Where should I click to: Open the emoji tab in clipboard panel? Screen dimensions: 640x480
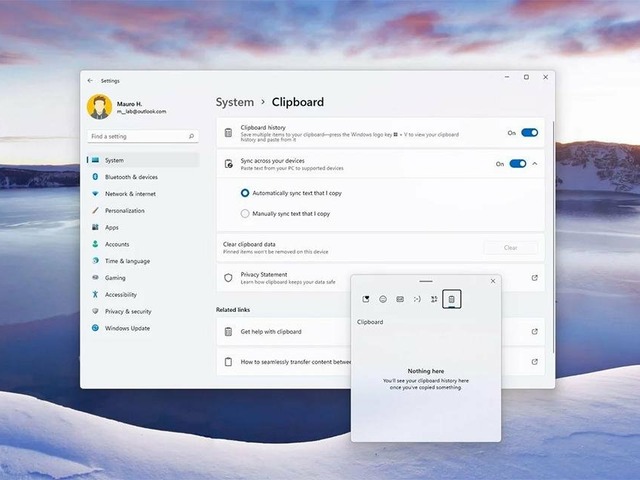[x=383, y=299]
